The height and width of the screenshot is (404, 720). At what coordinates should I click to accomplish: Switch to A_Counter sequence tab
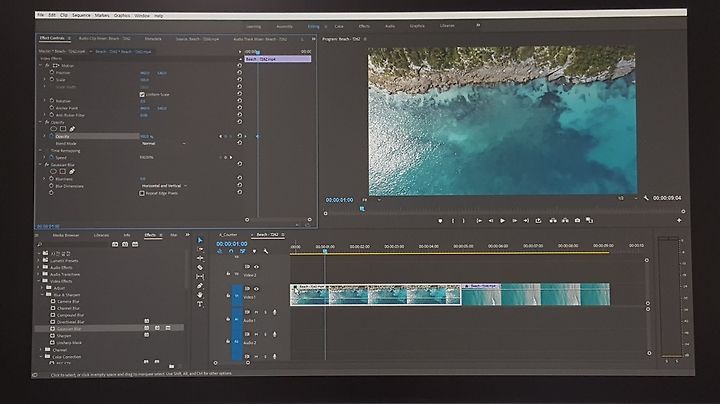pos(228,235)
